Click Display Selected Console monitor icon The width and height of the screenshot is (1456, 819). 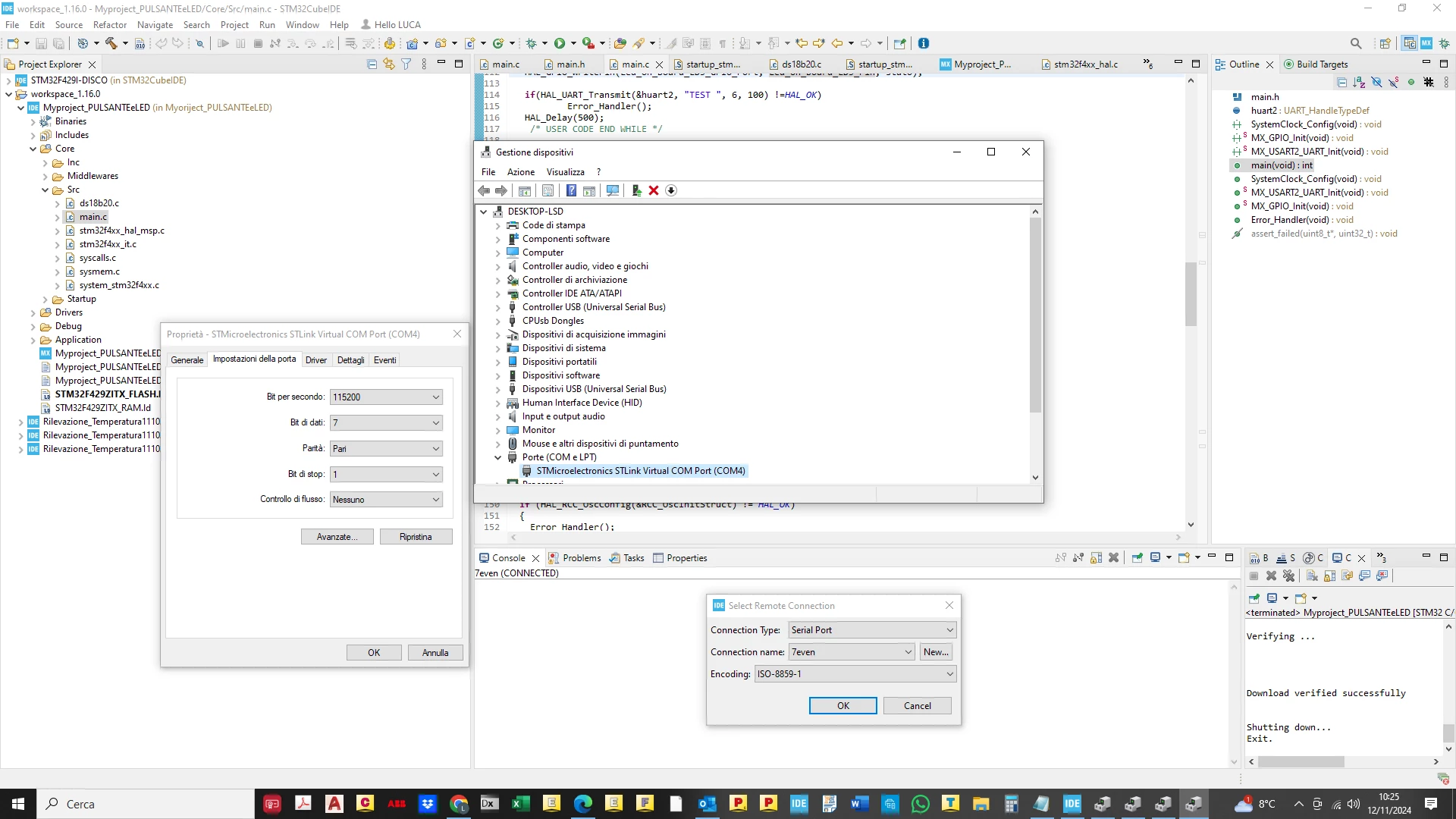click(x=1155, y=557)
